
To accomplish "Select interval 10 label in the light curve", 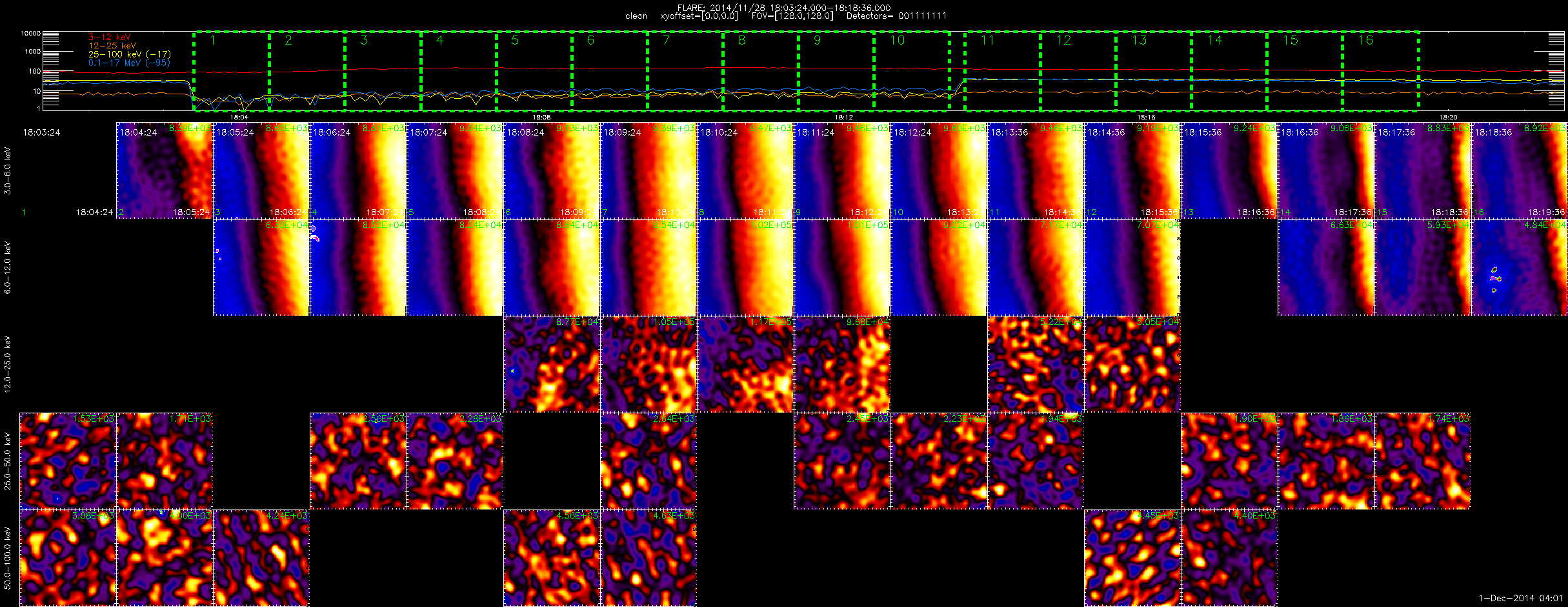I will (898, 41).
